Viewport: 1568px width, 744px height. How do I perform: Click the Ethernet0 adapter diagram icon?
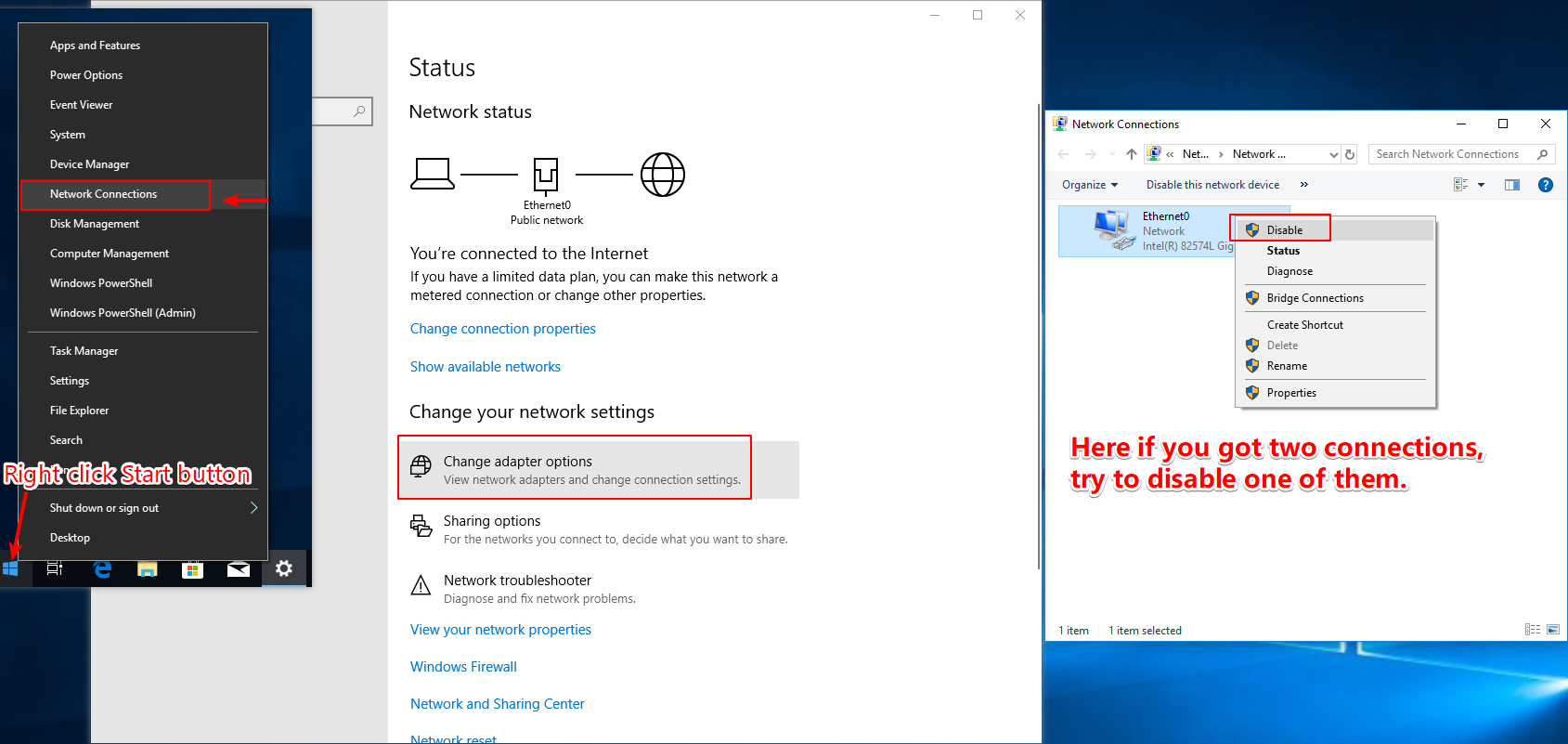(546, 175)
